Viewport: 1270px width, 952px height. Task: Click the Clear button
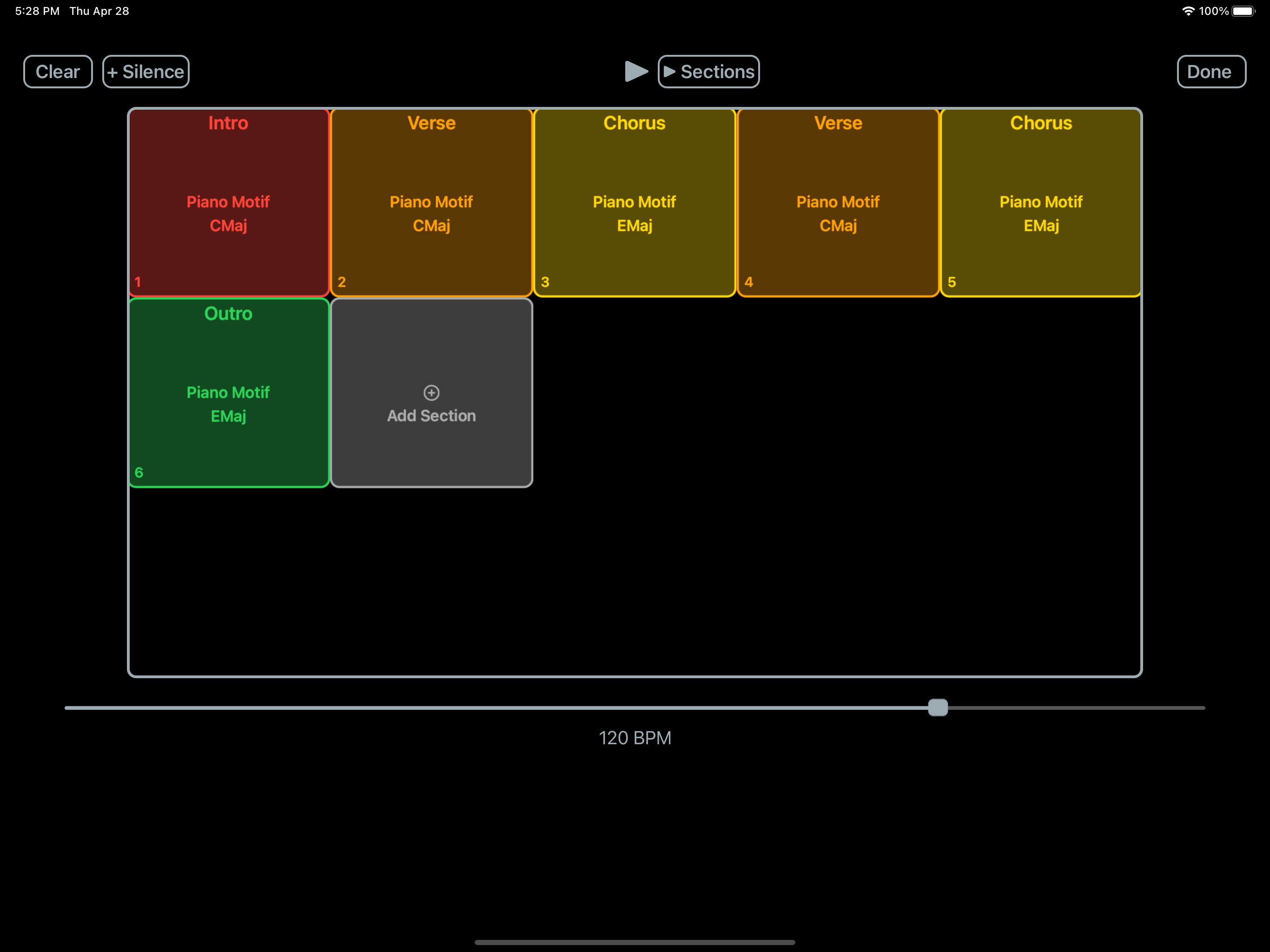coord(58,72)
